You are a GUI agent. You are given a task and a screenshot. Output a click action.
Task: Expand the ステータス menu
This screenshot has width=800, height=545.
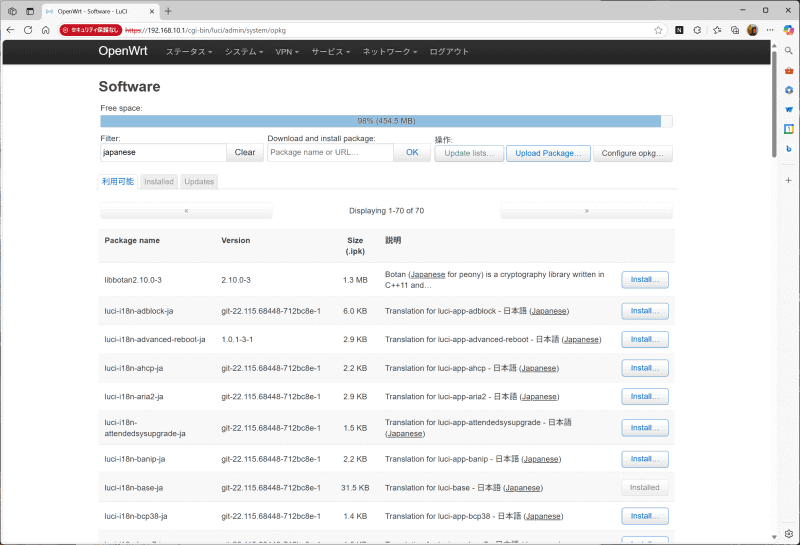[188, 52]
